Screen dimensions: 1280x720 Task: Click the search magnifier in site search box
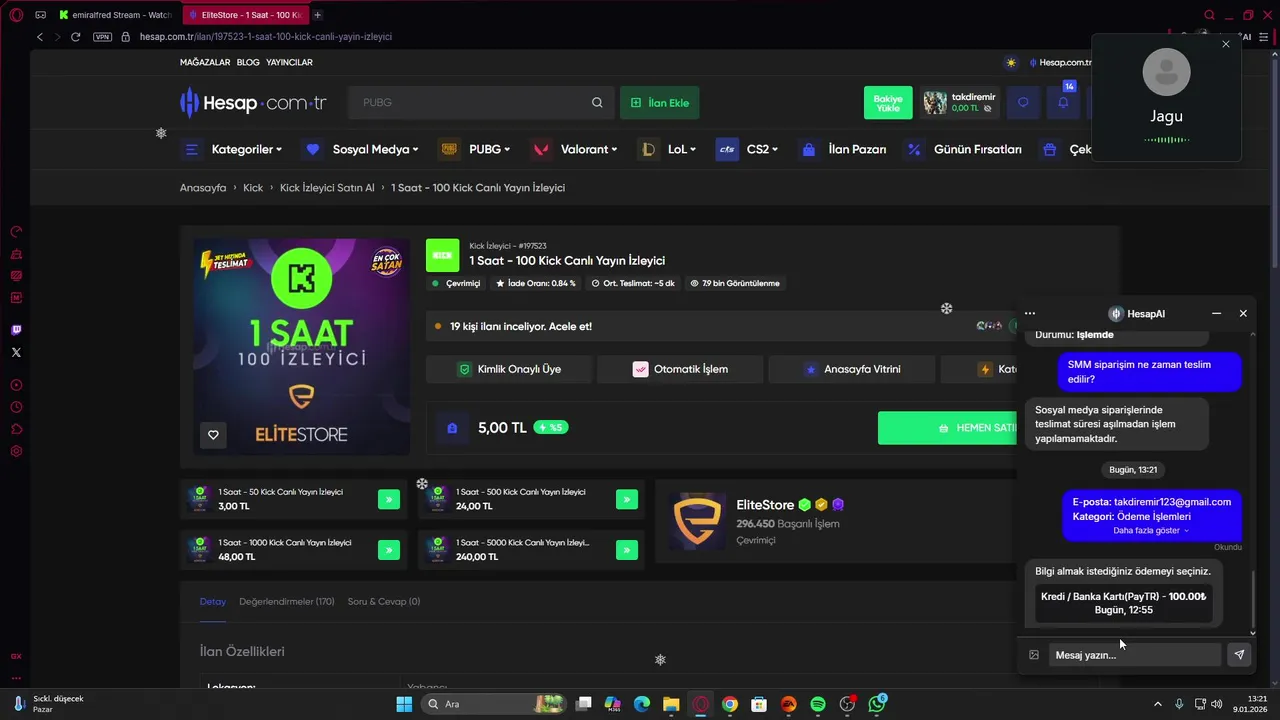click(x=597, y=103)
